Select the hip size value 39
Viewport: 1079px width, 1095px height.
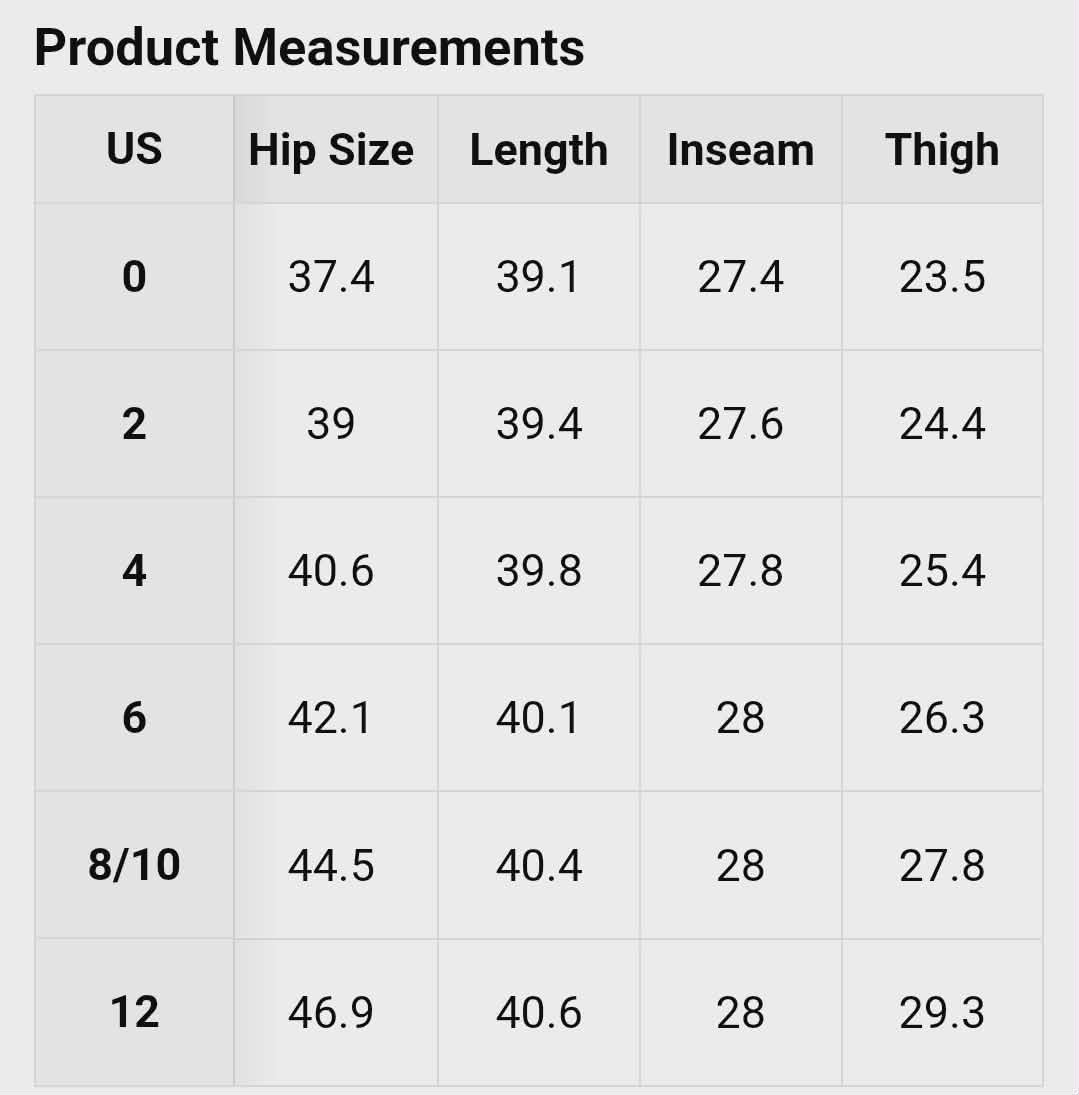tap(331, 424)
